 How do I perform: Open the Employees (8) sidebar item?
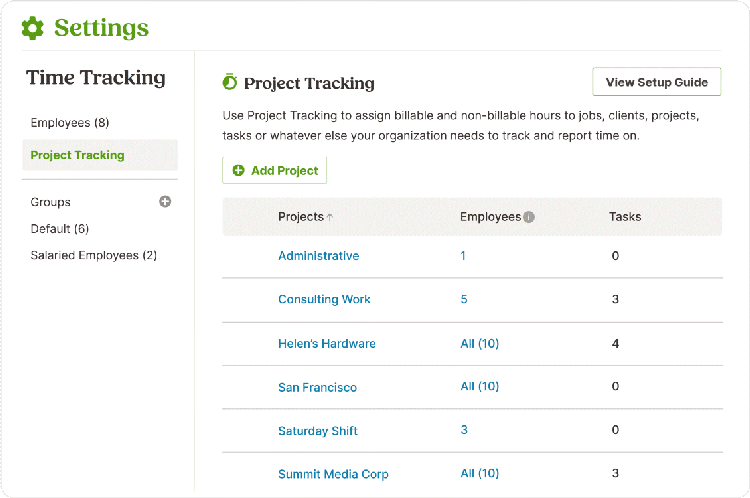pos(70,123)
